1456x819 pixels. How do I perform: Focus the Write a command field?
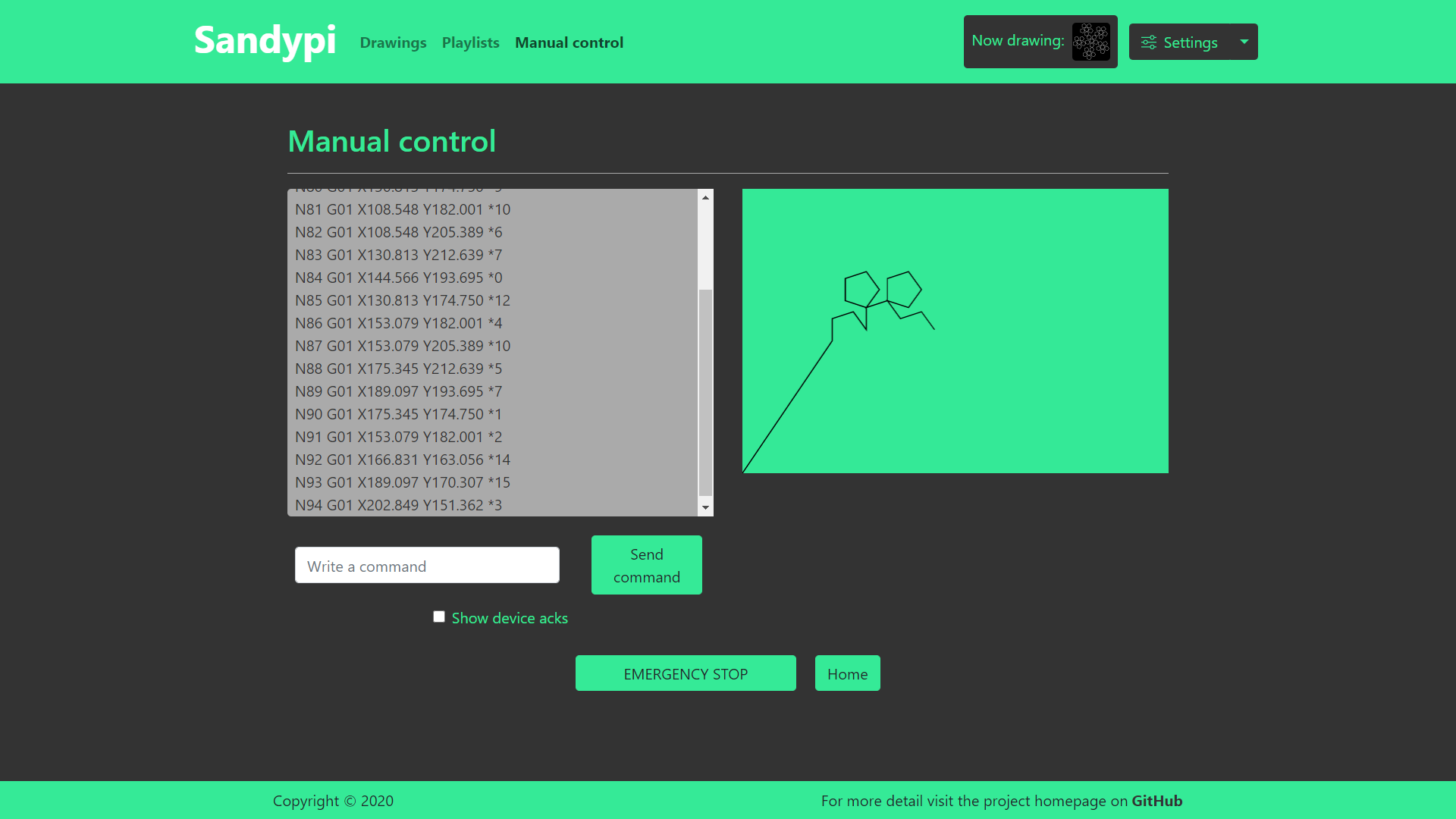[x=427, y=566]
